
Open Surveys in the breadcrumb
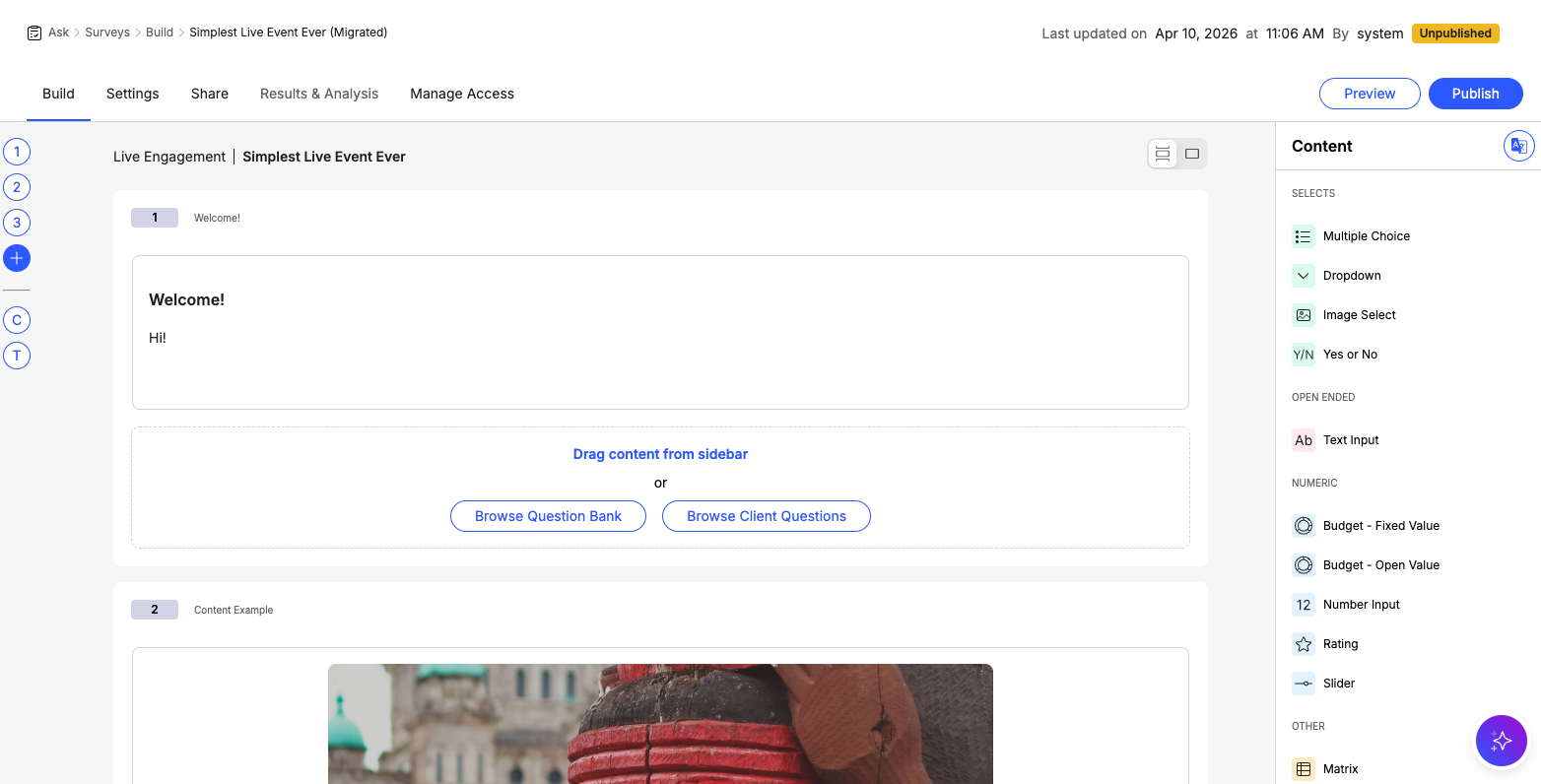[x=107, y=33]
